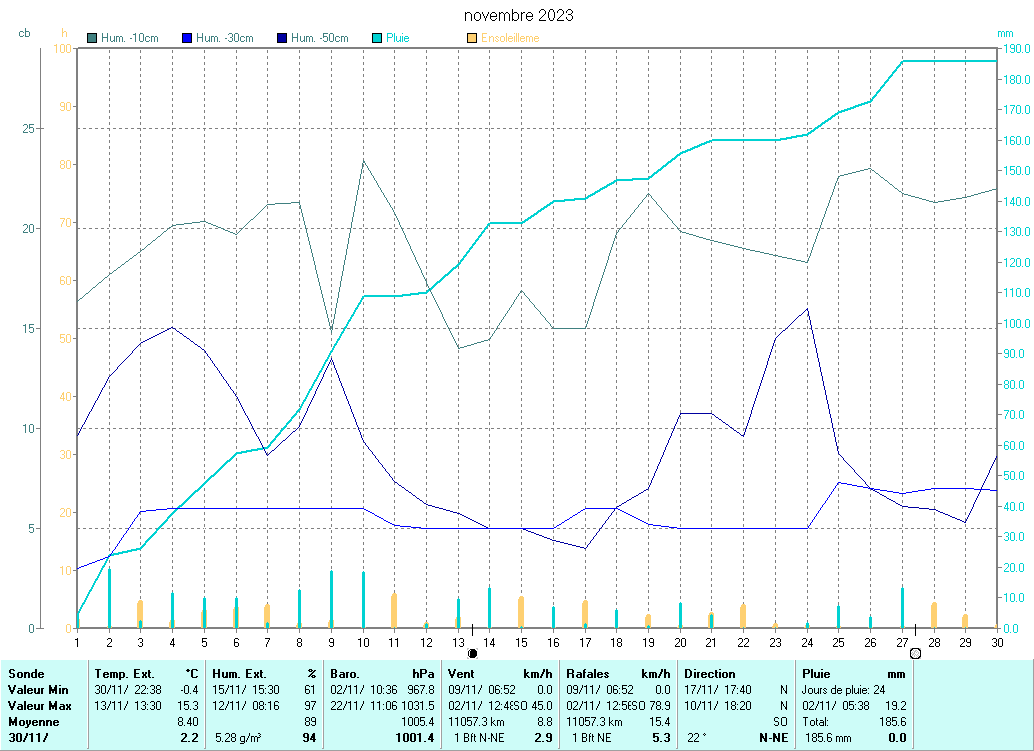The width and height of the screenshot is (1034, 751).
Task: Click the full moon icon below day 27
Action: pyautogui.click(x=915, y=653)
